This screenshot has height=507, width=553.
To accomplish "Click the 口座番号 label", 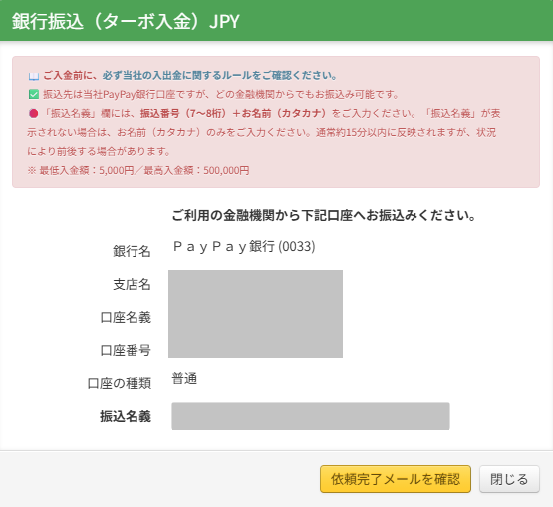I will tap(126, 350).
